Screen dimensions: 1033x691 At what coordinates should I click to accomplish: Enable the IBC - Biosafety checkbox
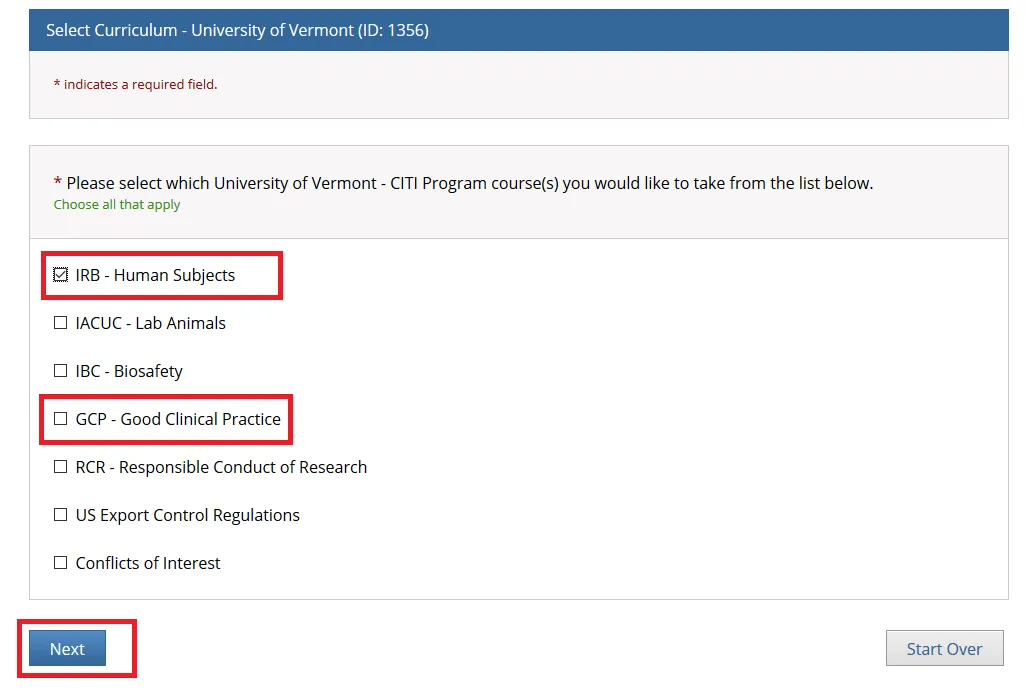pos(61,371)
